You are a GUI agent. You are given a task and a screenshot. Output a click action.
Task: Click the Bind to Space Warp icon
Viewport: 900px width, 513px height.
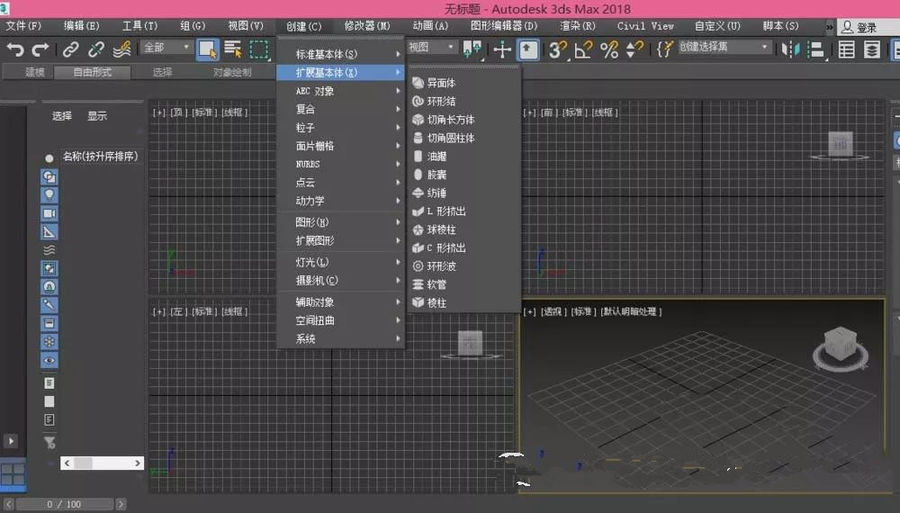[122, 49]
